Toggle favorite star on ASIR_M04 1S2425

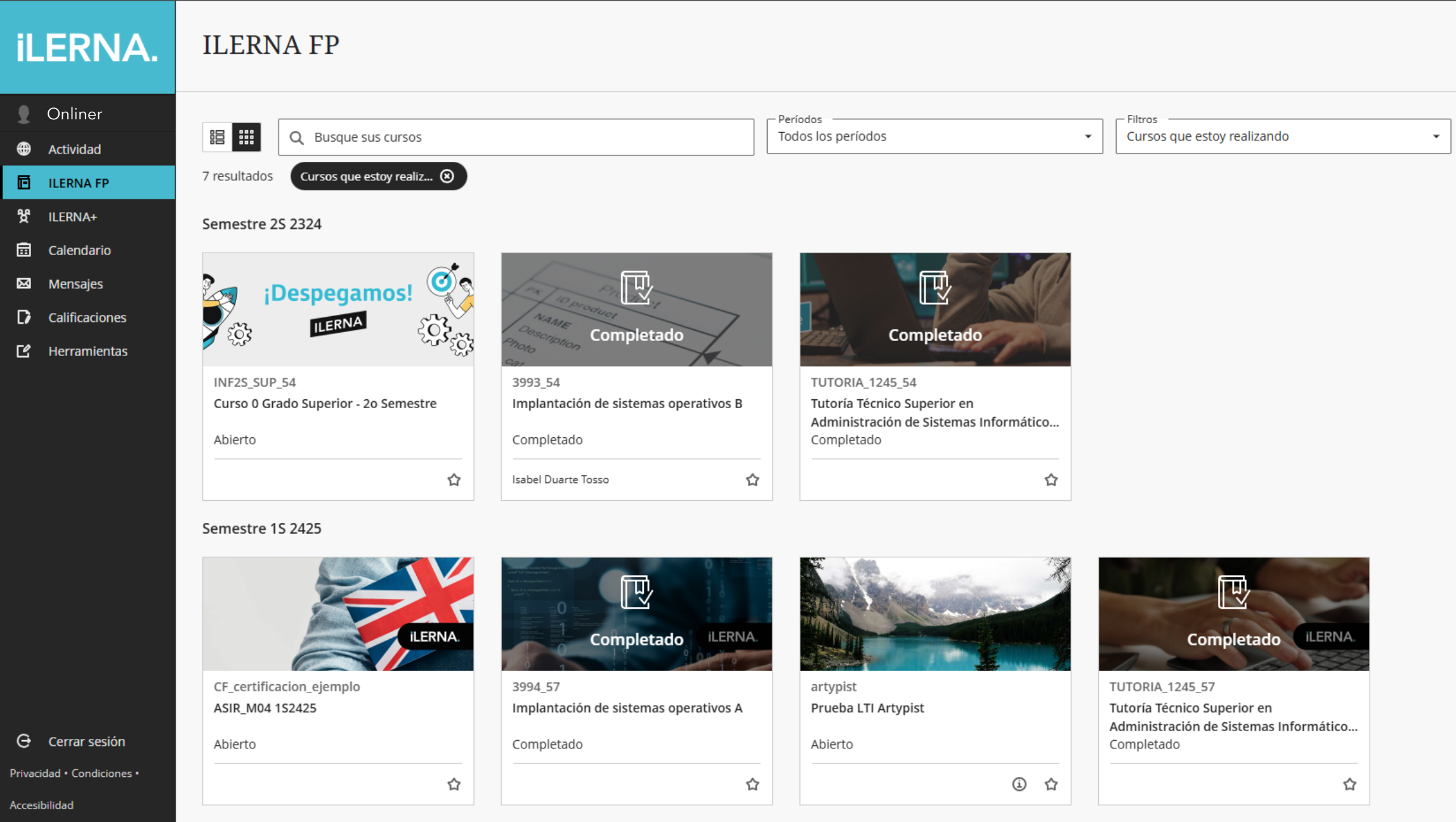(454, 785)
